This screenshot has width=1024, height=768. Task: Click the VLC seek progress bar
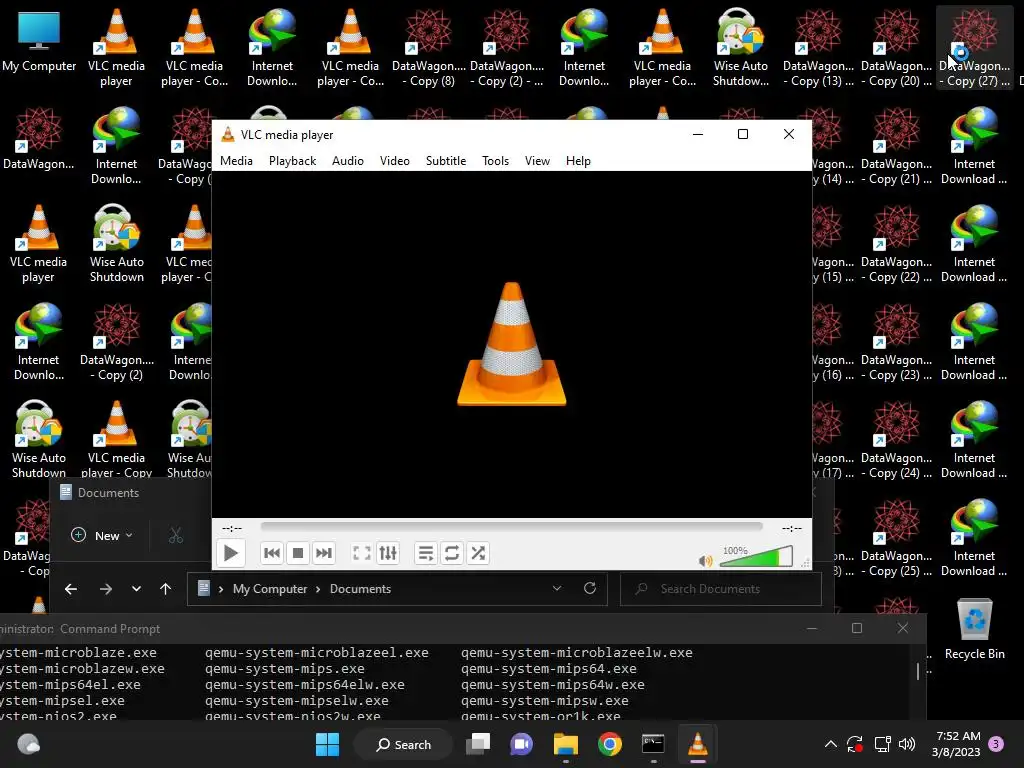[x=511, y=527]
